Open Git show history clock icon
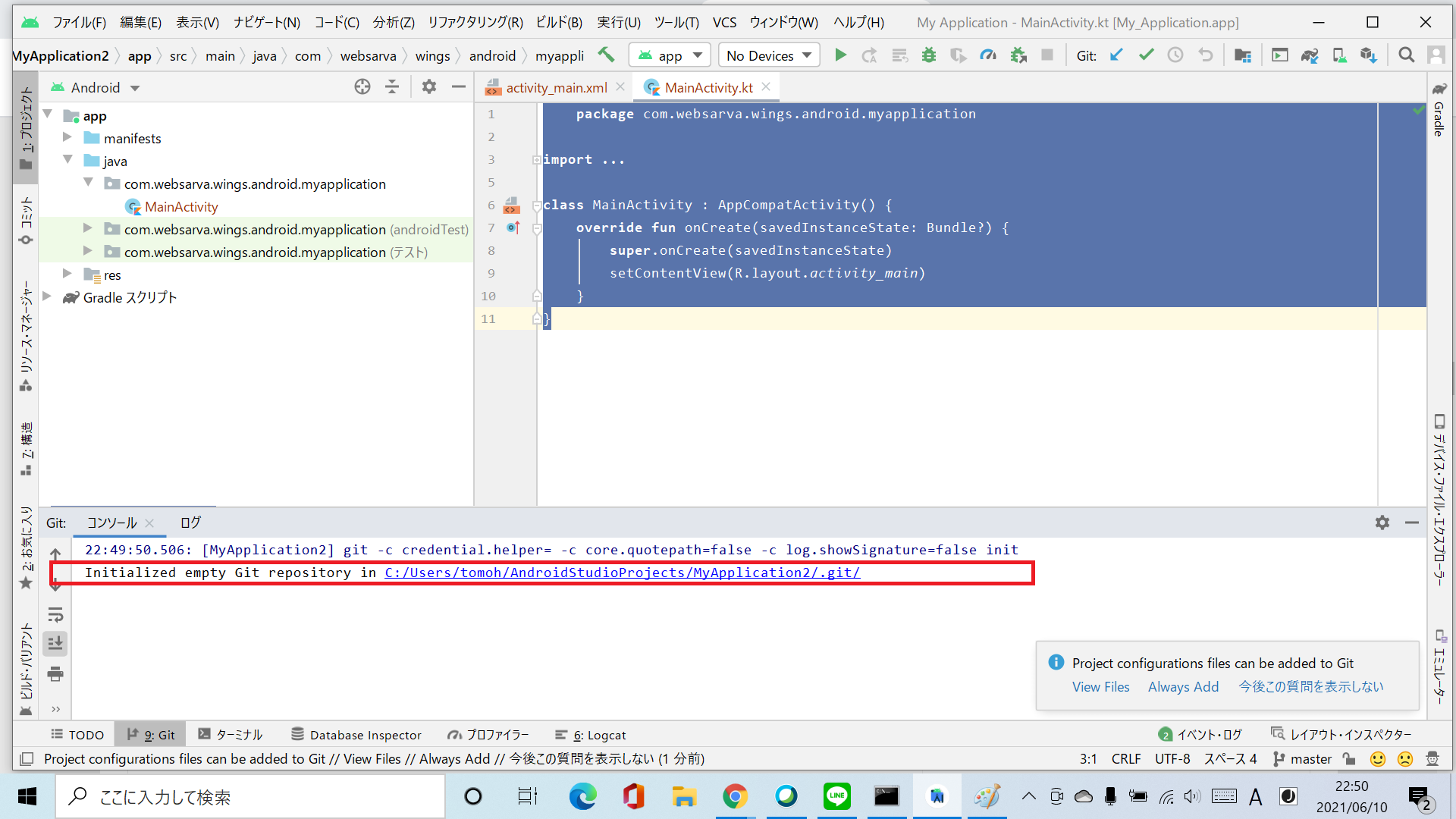This screenshot has width=1456, height=819. 1175,55
